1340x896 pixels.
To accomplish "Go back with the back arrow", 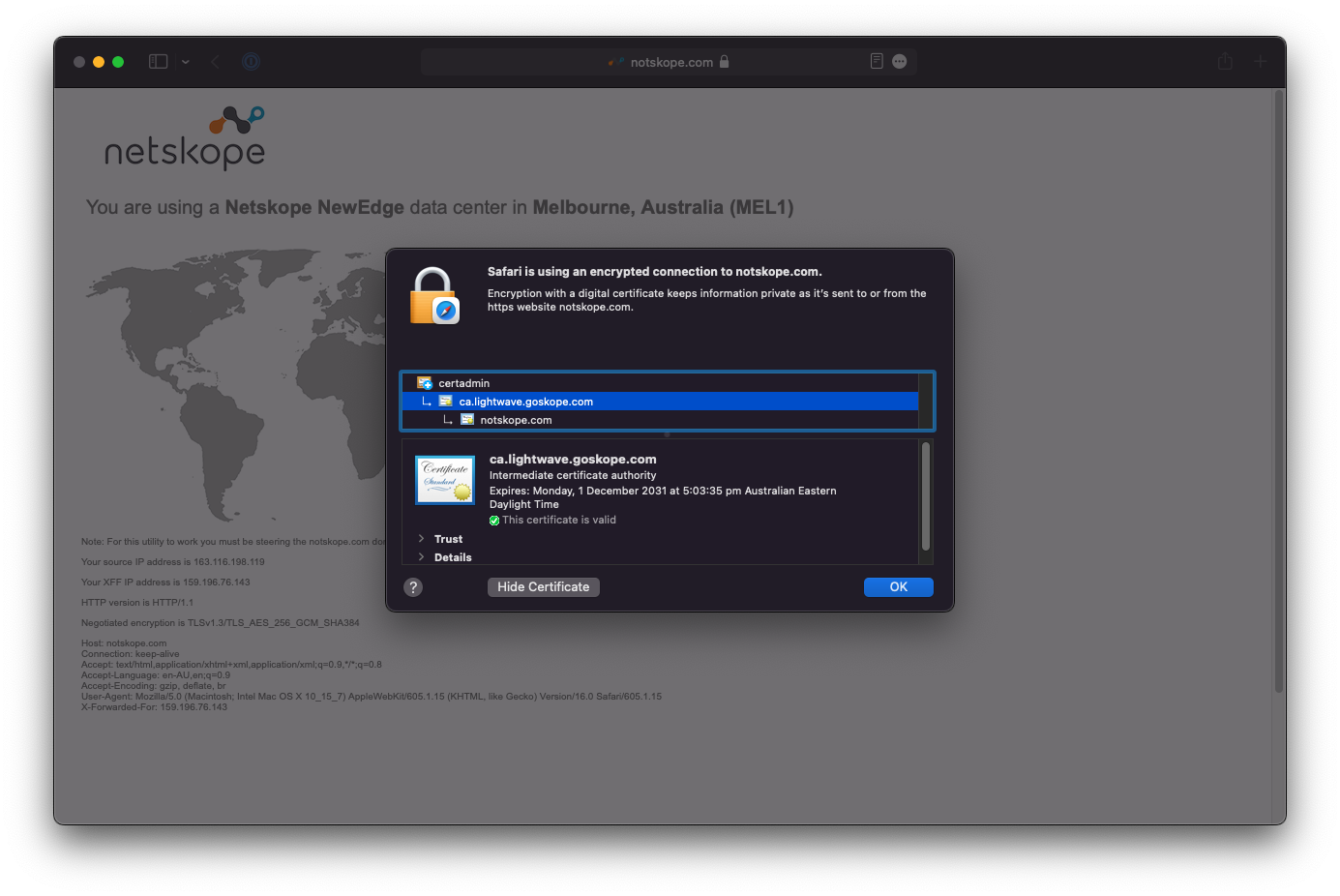I will 215,61.
